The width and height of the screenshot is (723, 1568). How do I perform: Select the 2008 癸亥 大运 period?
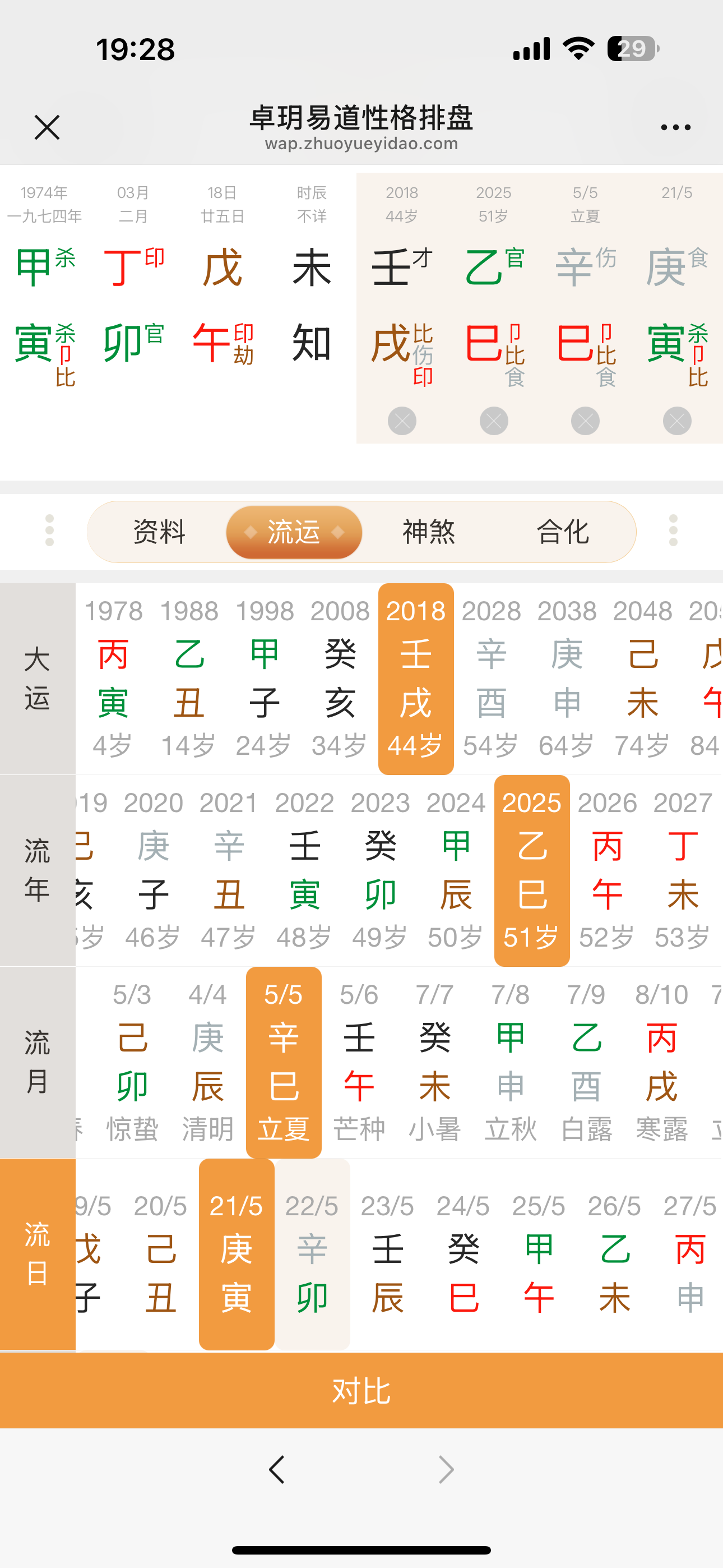point(340,678)
